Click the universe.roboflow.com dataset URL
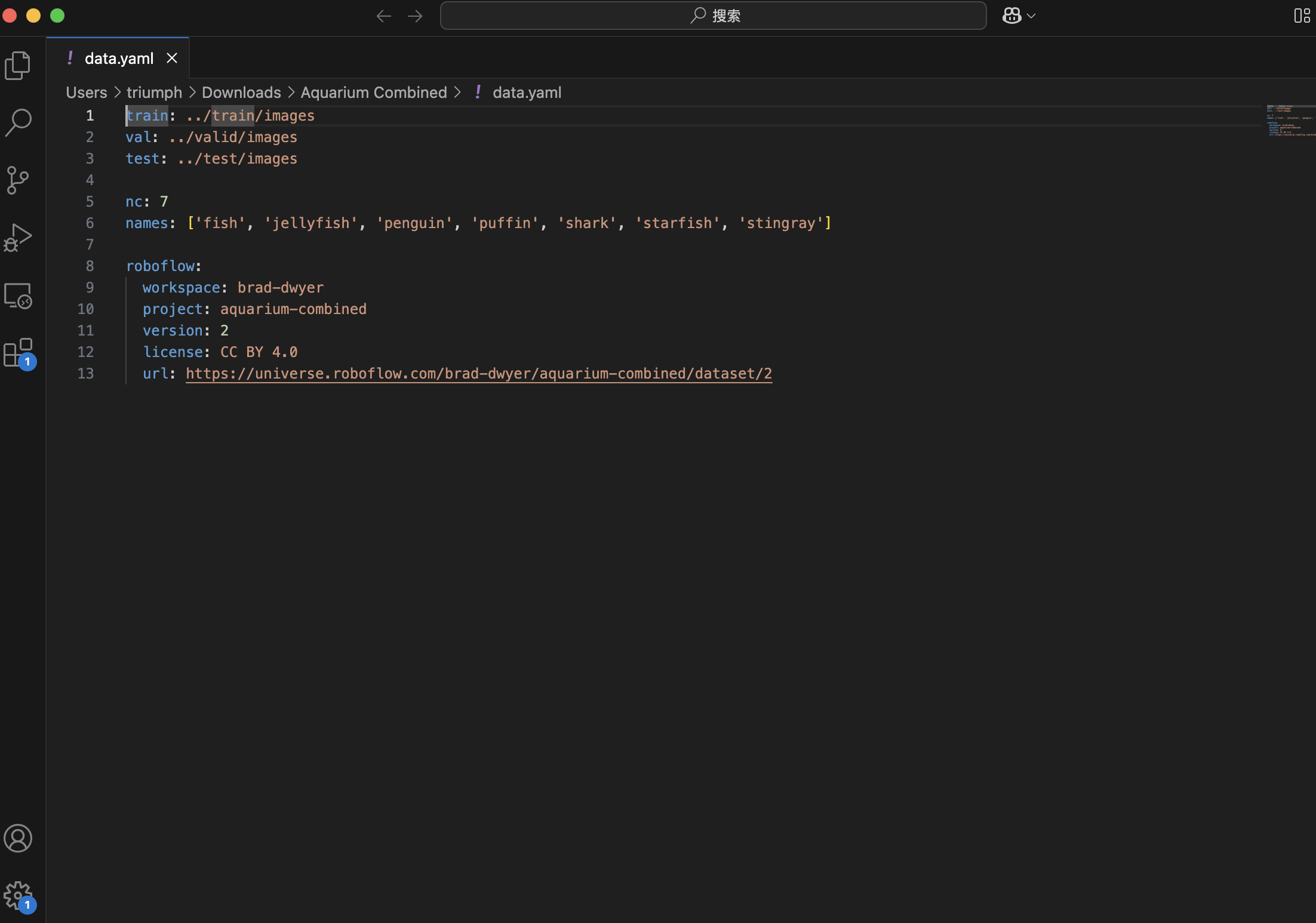This screenshot has width=1316, height=923. click(x=478, y=374)
